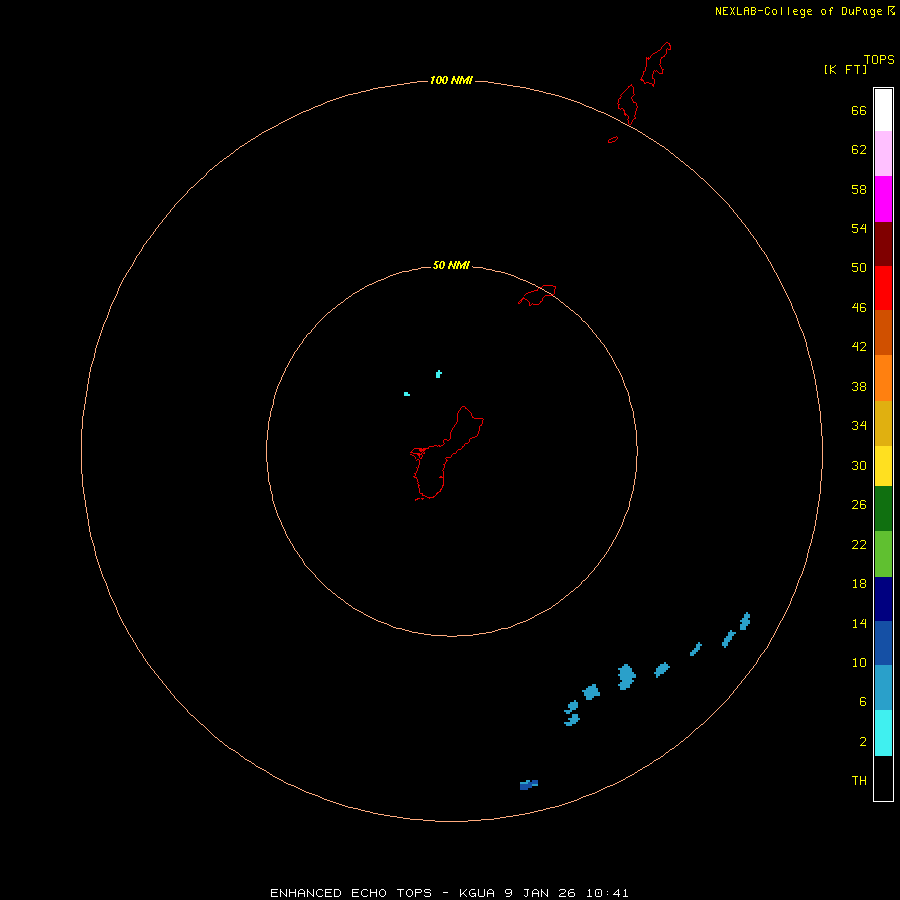
Task: Click the tiny cyan echo northwest of Guam
Action: 406,394
